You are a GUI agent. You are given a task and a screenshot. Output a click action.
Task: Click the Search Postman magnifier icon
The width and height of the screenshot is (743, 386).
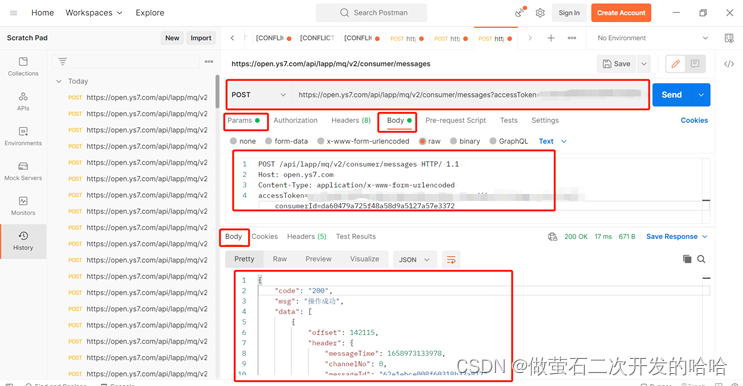(344, 13)
